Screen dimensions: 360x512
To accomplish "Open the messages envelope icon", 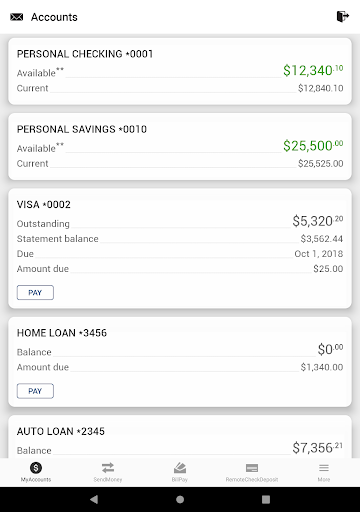I will coord(17,17).
